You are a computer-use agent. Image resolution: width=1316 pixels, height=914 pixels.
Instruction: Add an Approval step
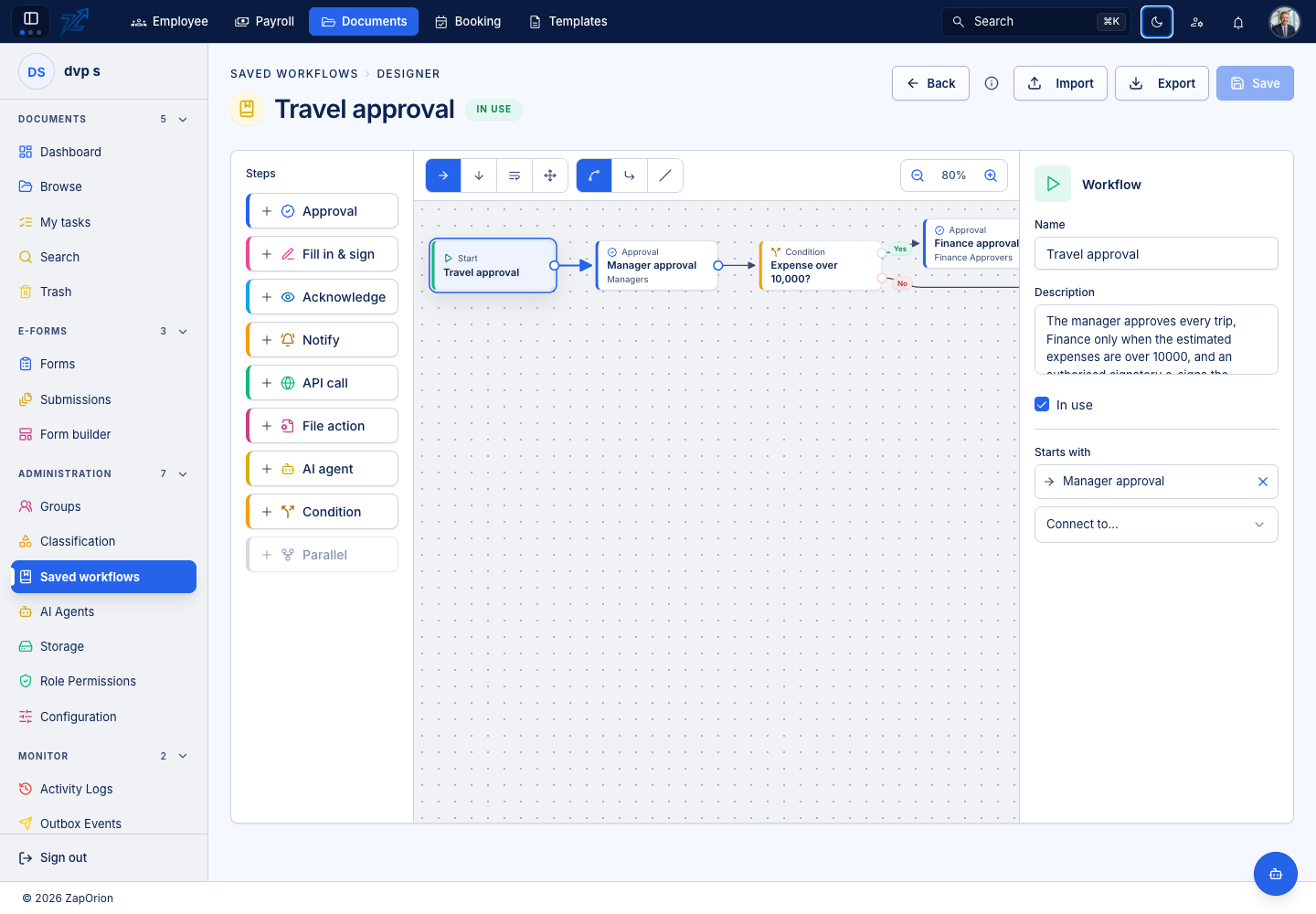click(322, 211)
